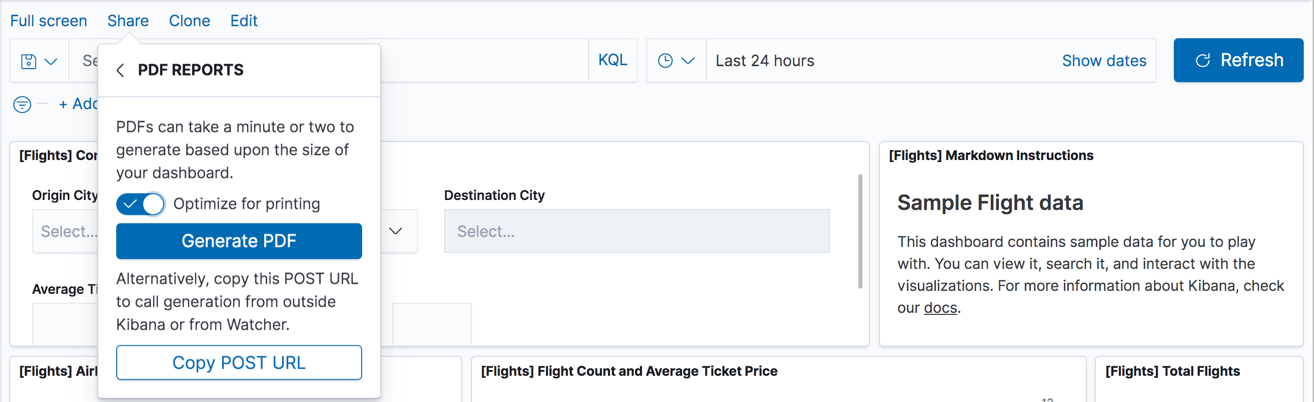The height and width of the screenshot is (402, 1314).
Task: Click the Last 24 hours time range
Action: pos(765,61)
